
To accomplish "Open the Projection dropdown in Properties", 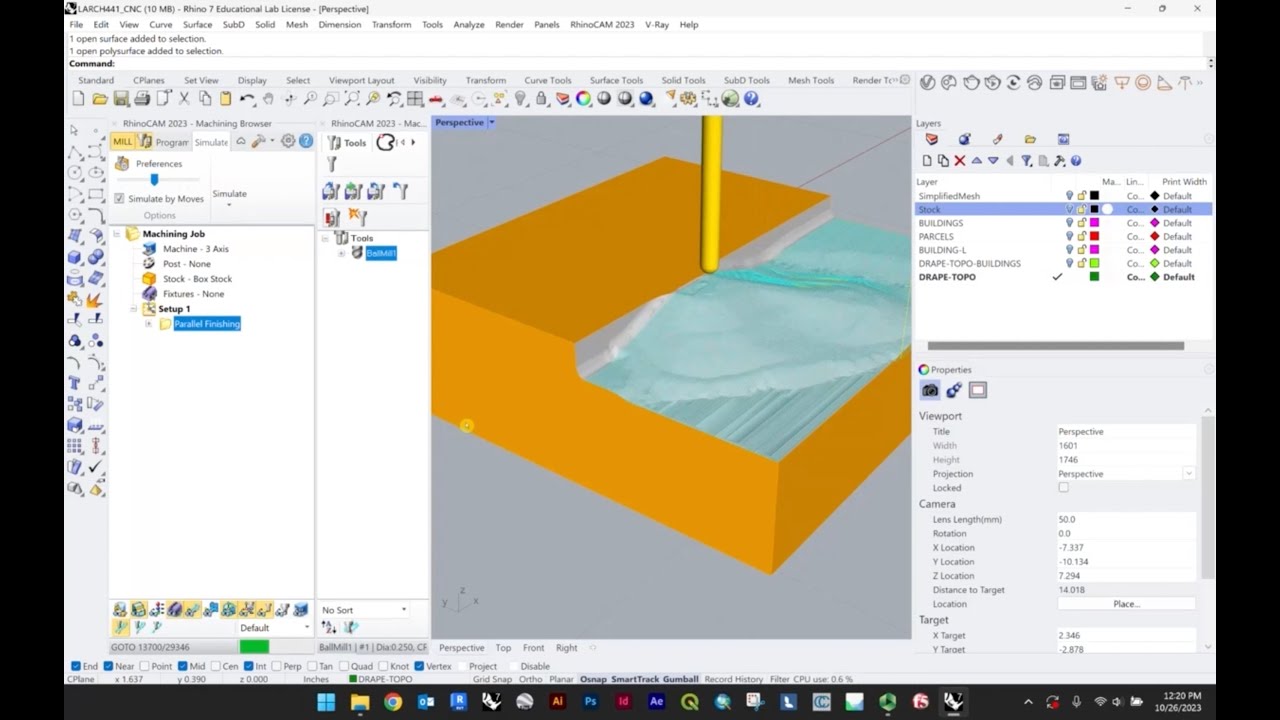I will [1188, 474].
